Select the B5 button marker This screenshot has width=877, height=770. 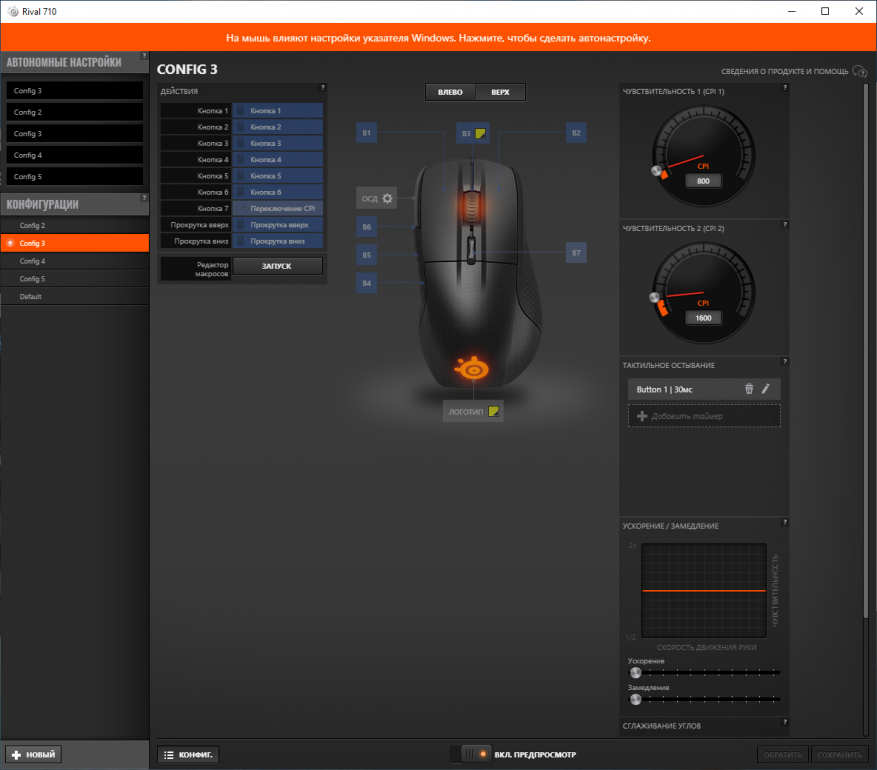(366, 255)
